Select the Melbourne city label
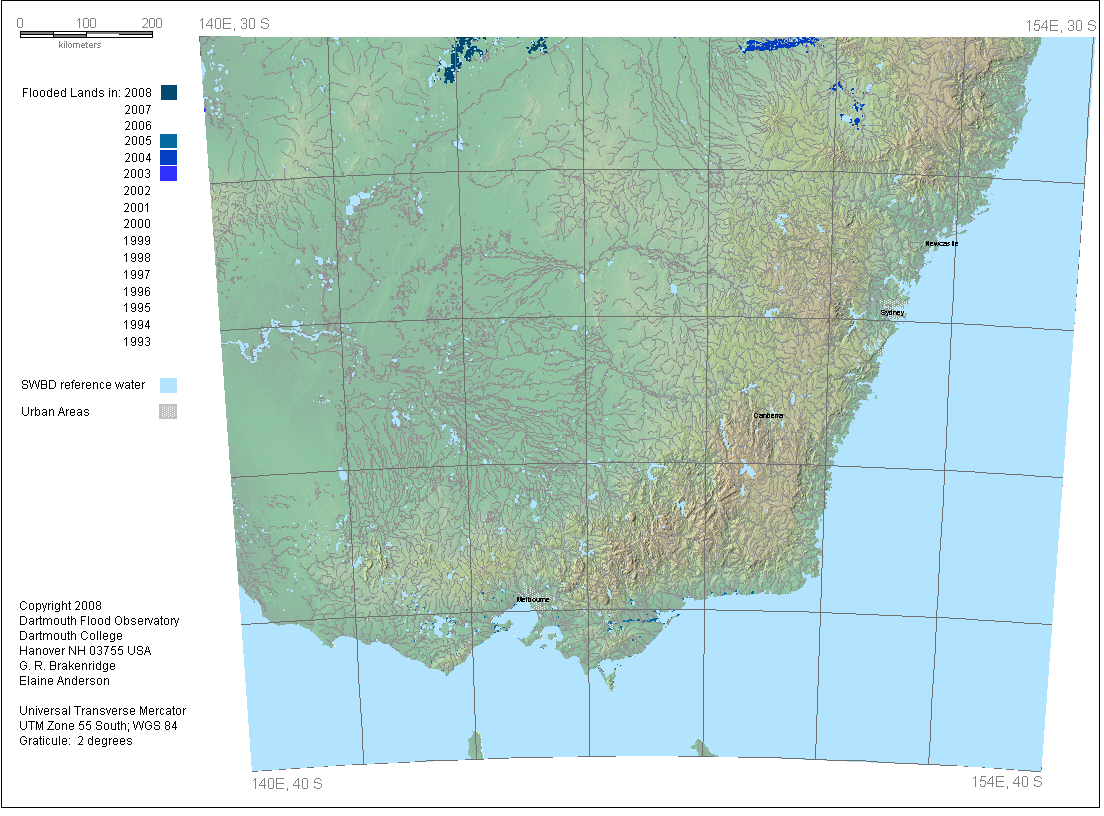The width and height of the screenshot is (1104, 816). click(x=533, y=599)
